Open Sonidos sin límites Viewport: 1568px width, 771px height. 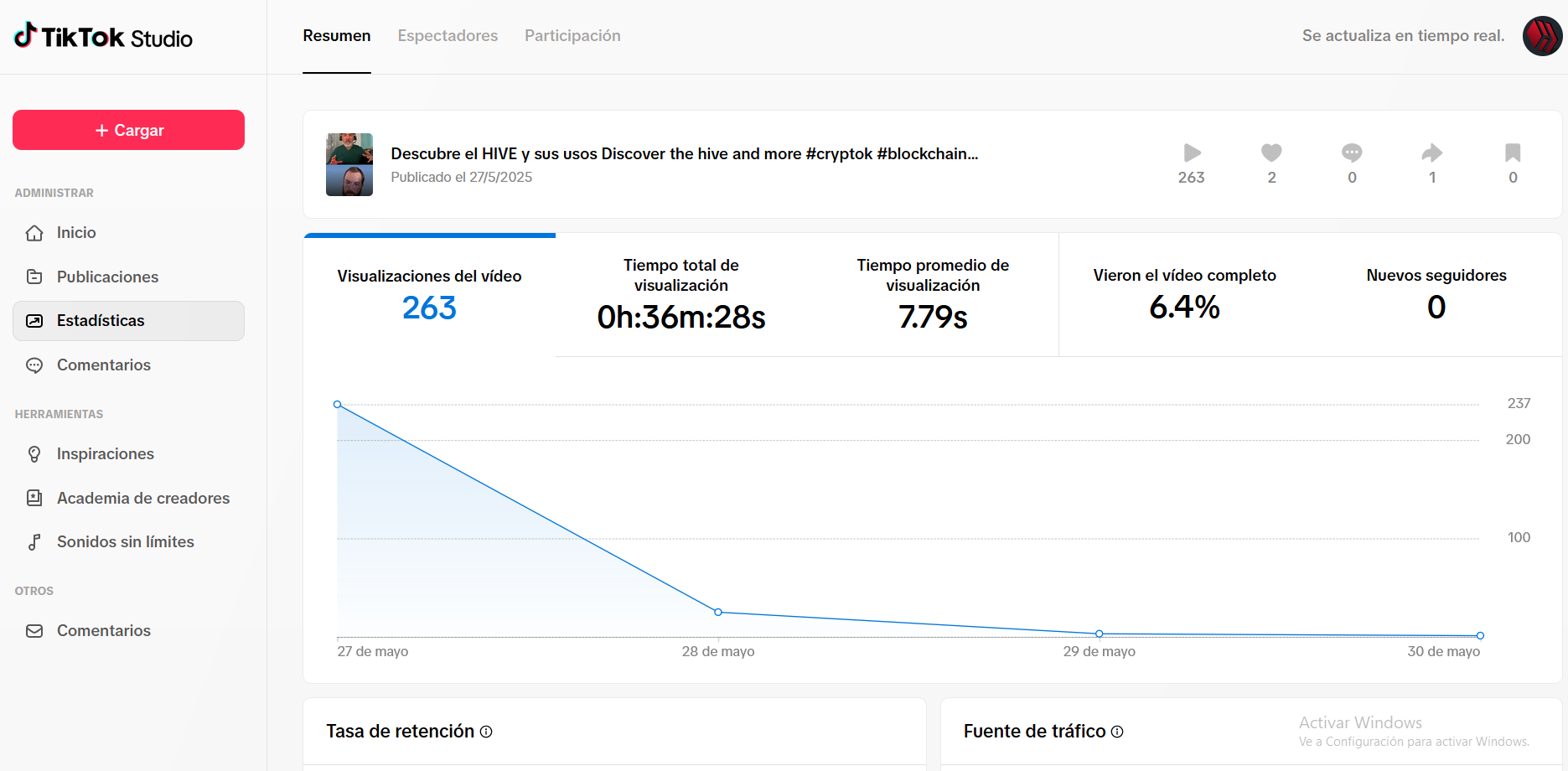pos(128,542)
